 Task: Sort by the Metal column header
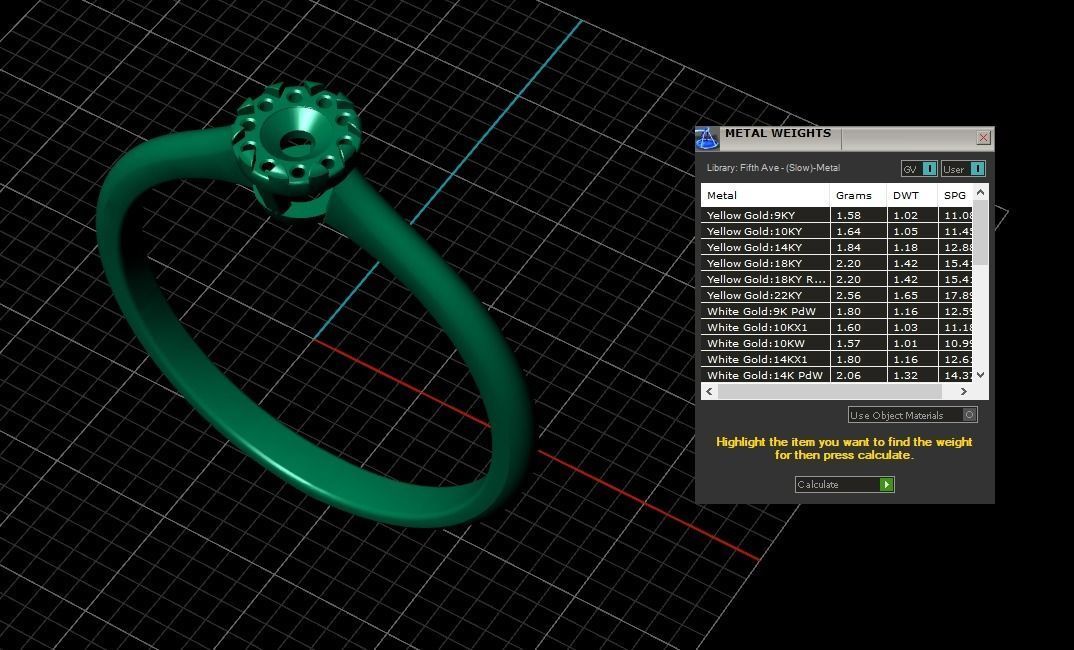(765, 195)
